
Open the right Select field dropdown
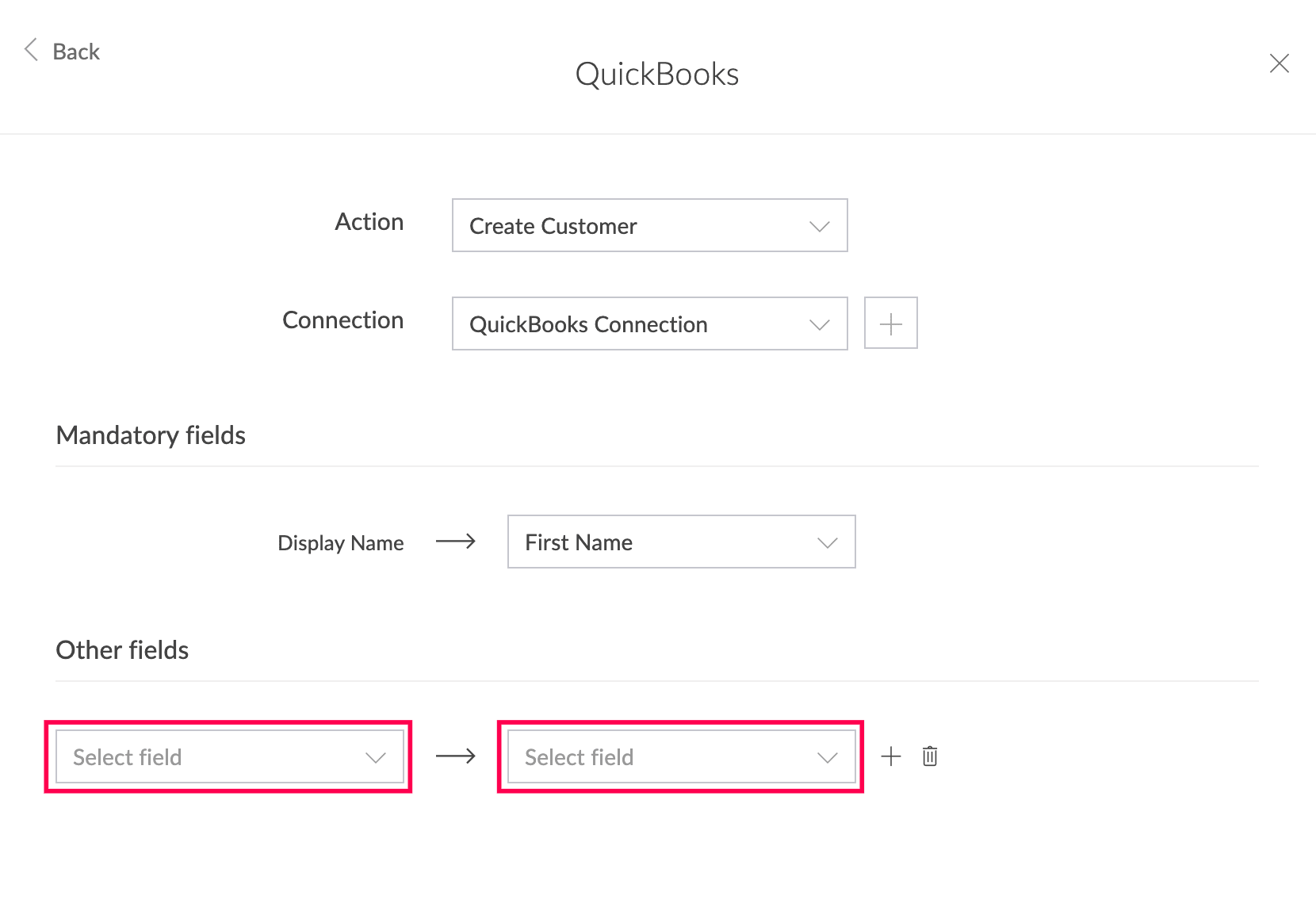click(x=682, y=756)
